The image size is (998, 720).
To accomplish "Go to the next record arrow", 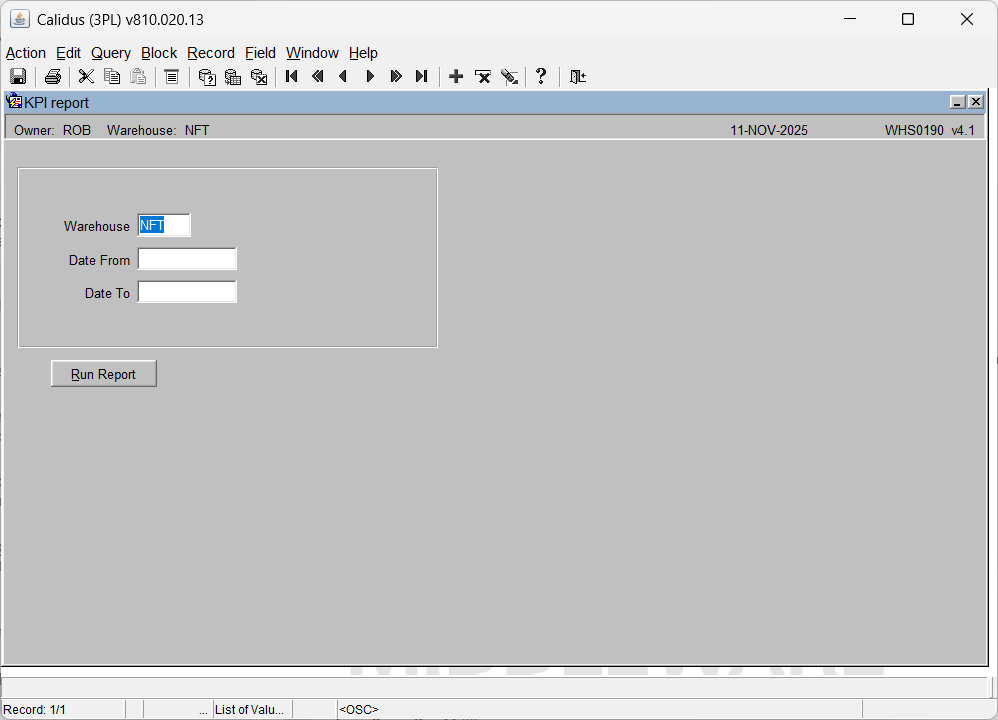I will pyautogui.click(x=370, y=77).
